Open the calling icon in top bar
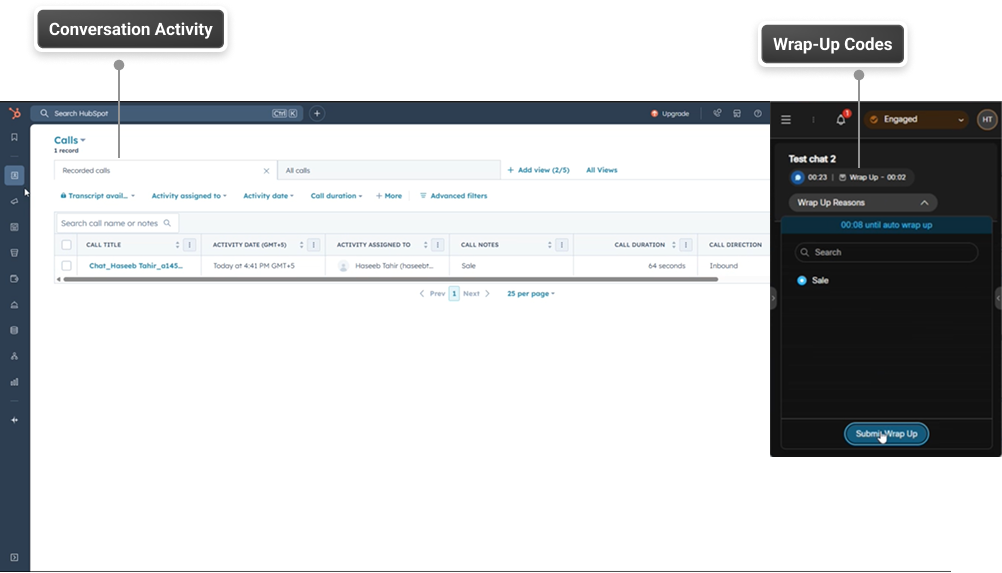Screen dimensions: 1002x573 coord(717,113)
